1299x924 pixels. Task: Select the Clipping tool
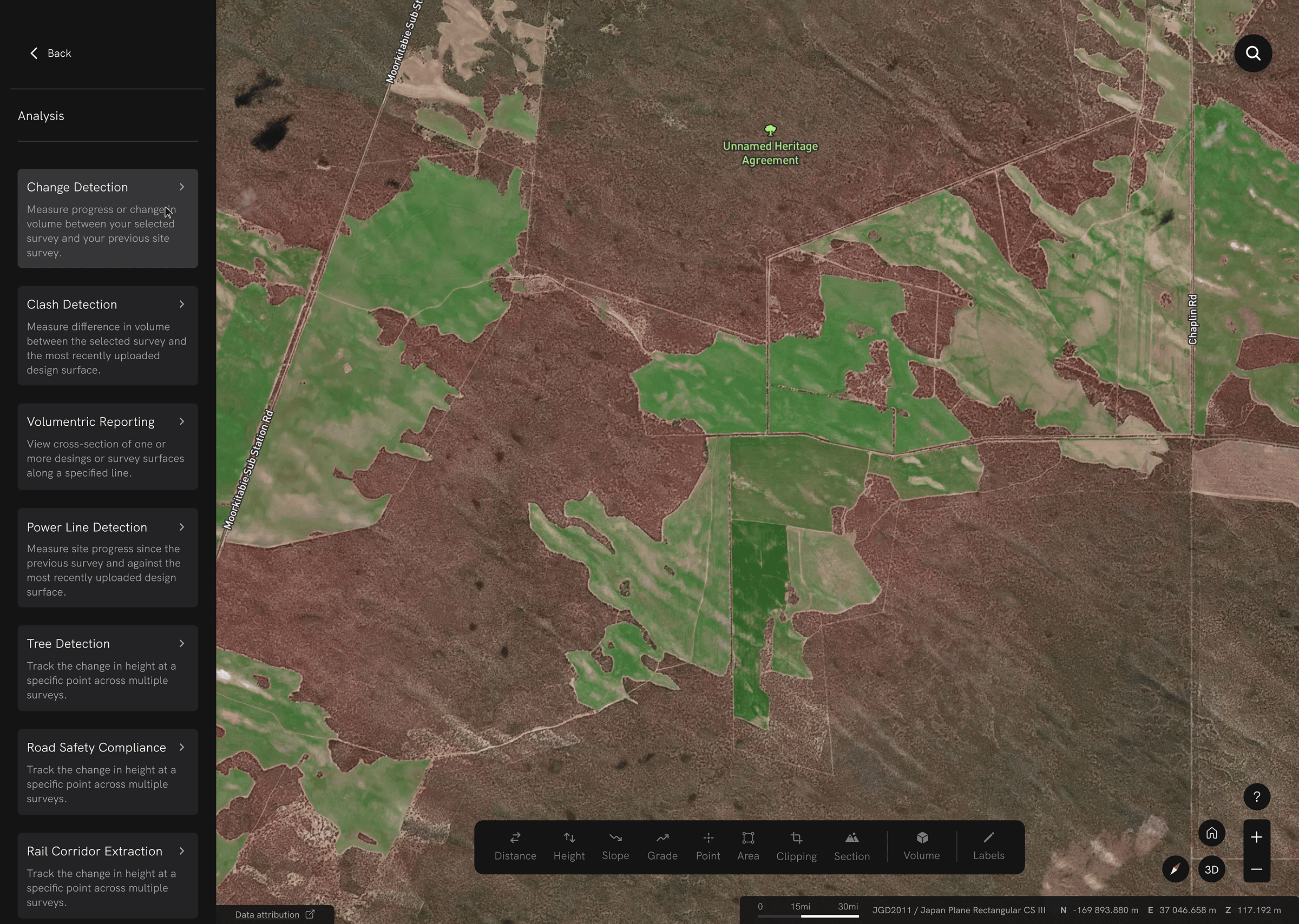[796, 846]
